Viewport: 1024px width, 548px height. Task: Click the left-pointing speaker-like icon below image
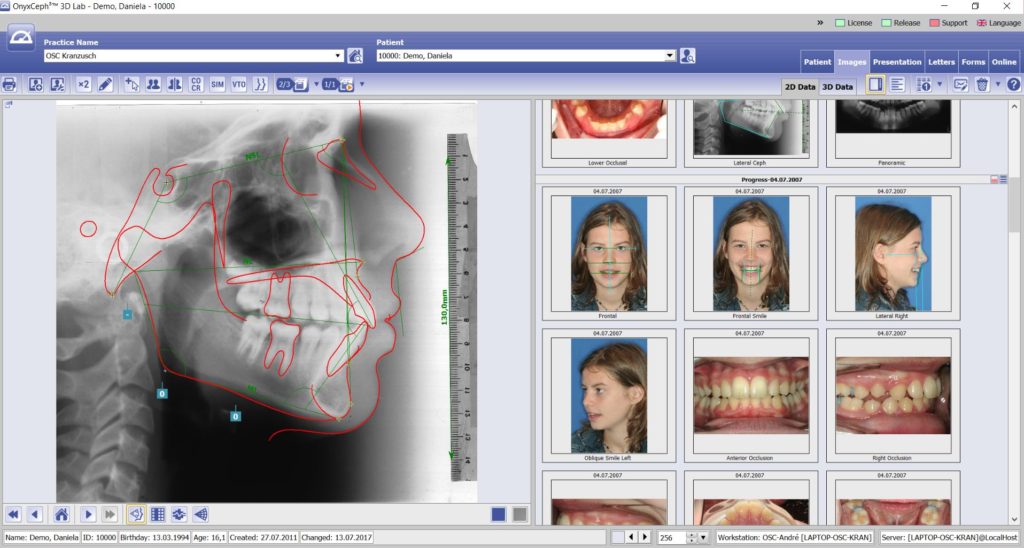[201, 515]
